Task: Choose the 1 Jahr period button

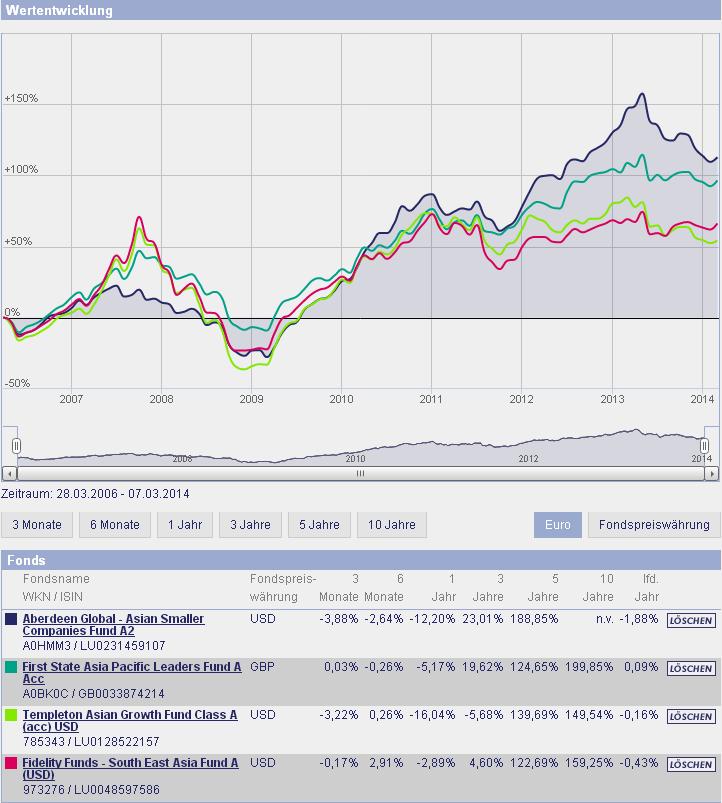Action: point(185,525)
